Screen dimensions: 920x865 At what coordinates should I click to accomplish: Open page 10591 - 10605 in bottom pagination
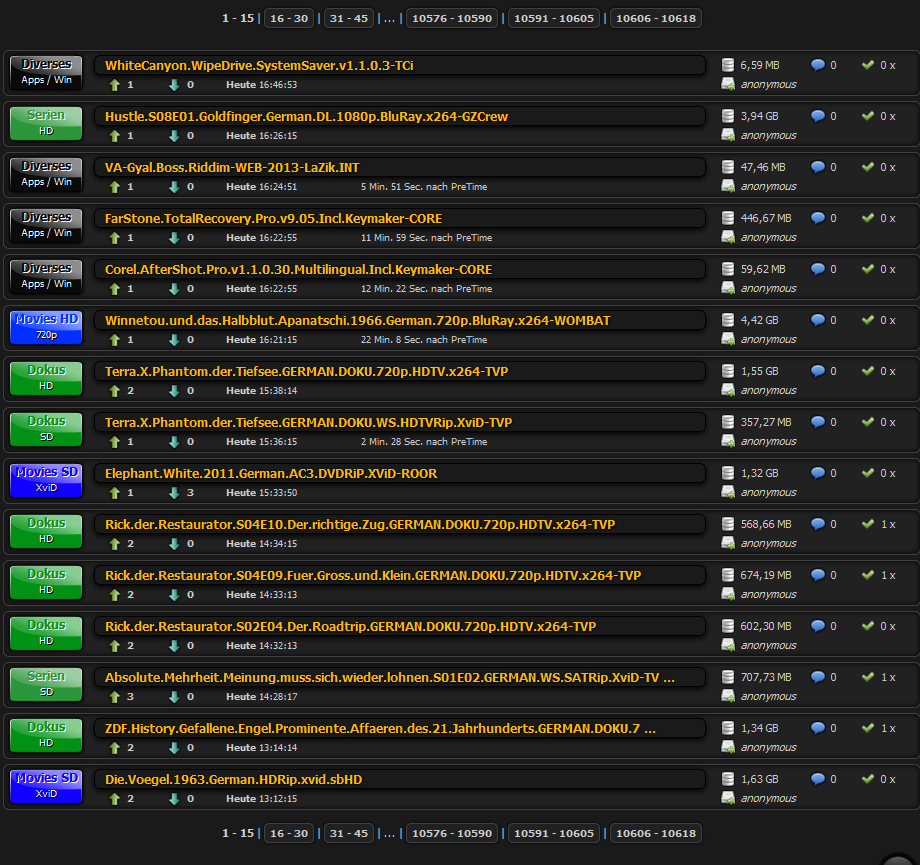pyautogui.click(x=554, y=833)
